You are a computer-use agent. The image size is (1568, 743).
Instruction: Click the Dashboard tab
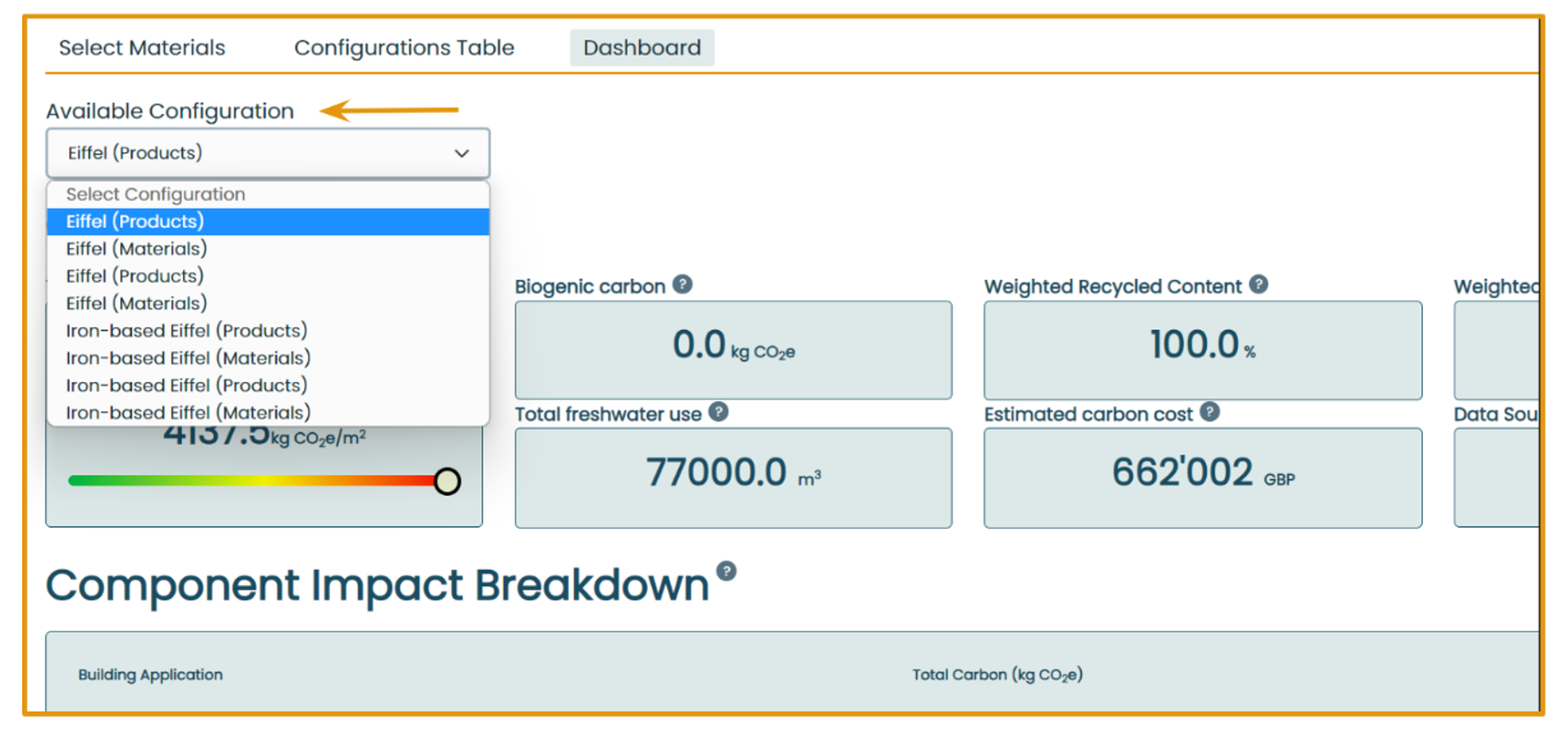click(641, 48)
